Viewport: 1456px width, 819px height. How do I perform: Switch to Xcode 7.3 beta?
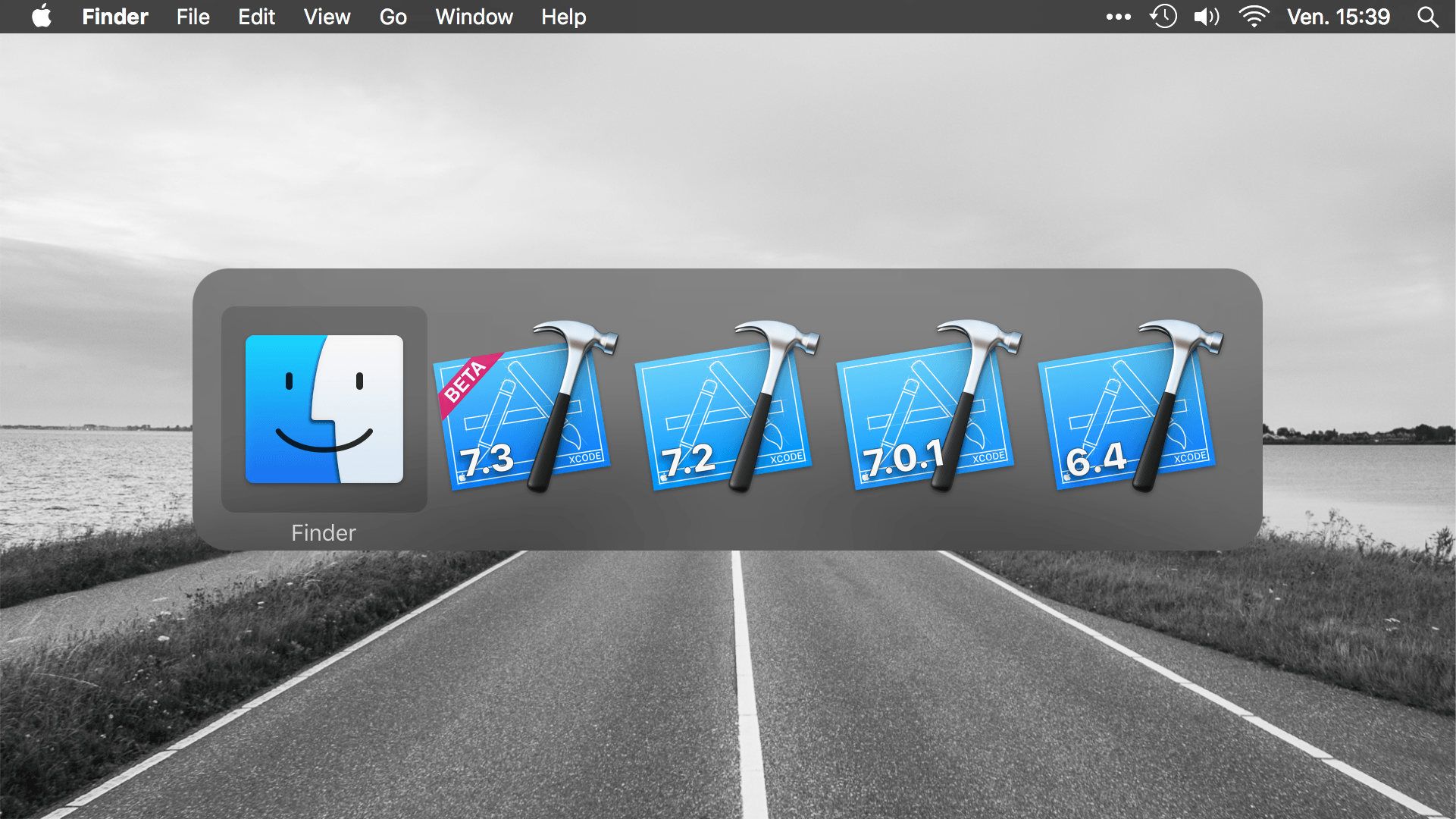click(x=526, y=406)
